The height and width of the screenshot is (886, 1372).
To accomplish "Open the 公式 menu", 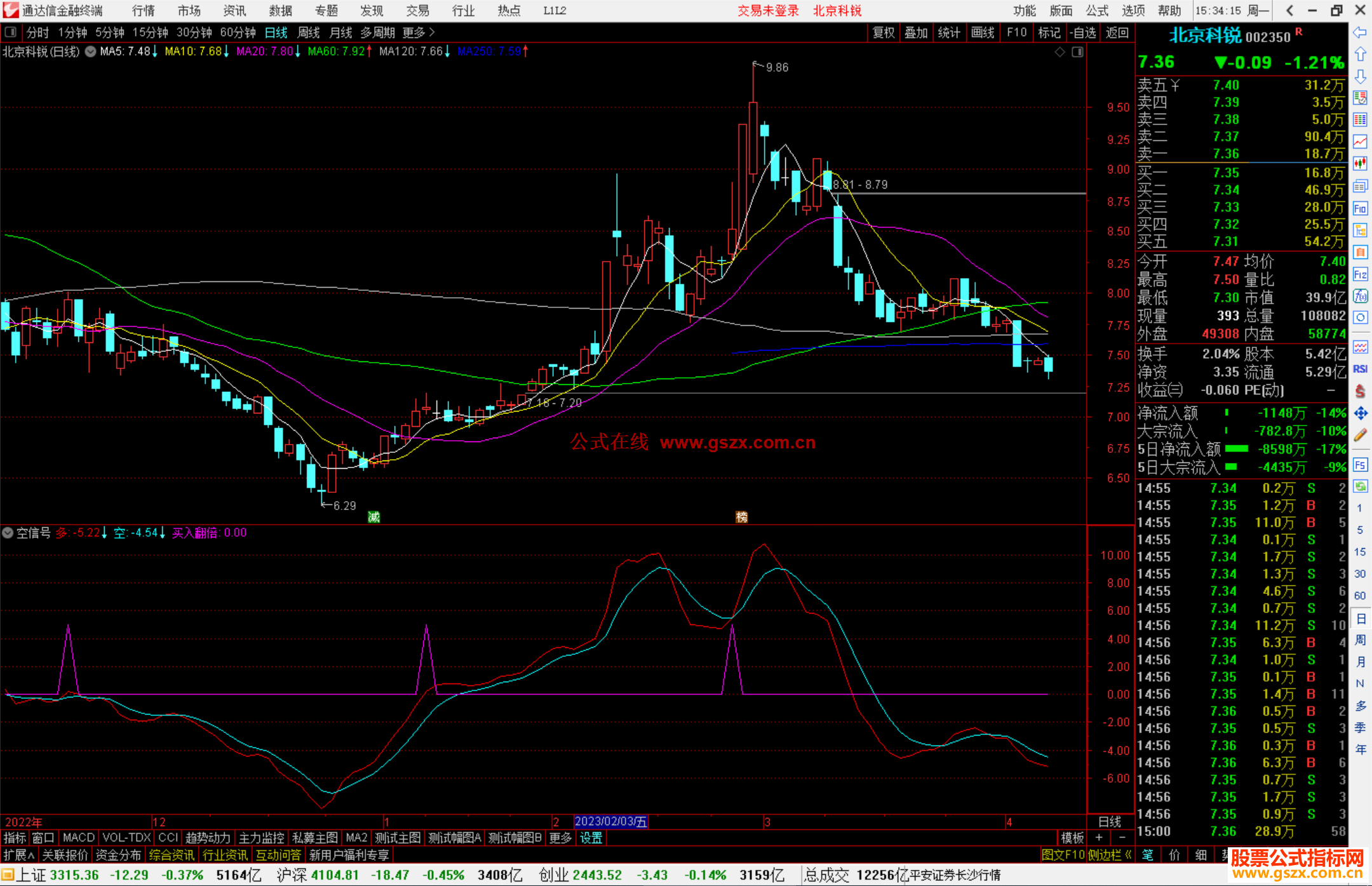I will coord(1096,10).
